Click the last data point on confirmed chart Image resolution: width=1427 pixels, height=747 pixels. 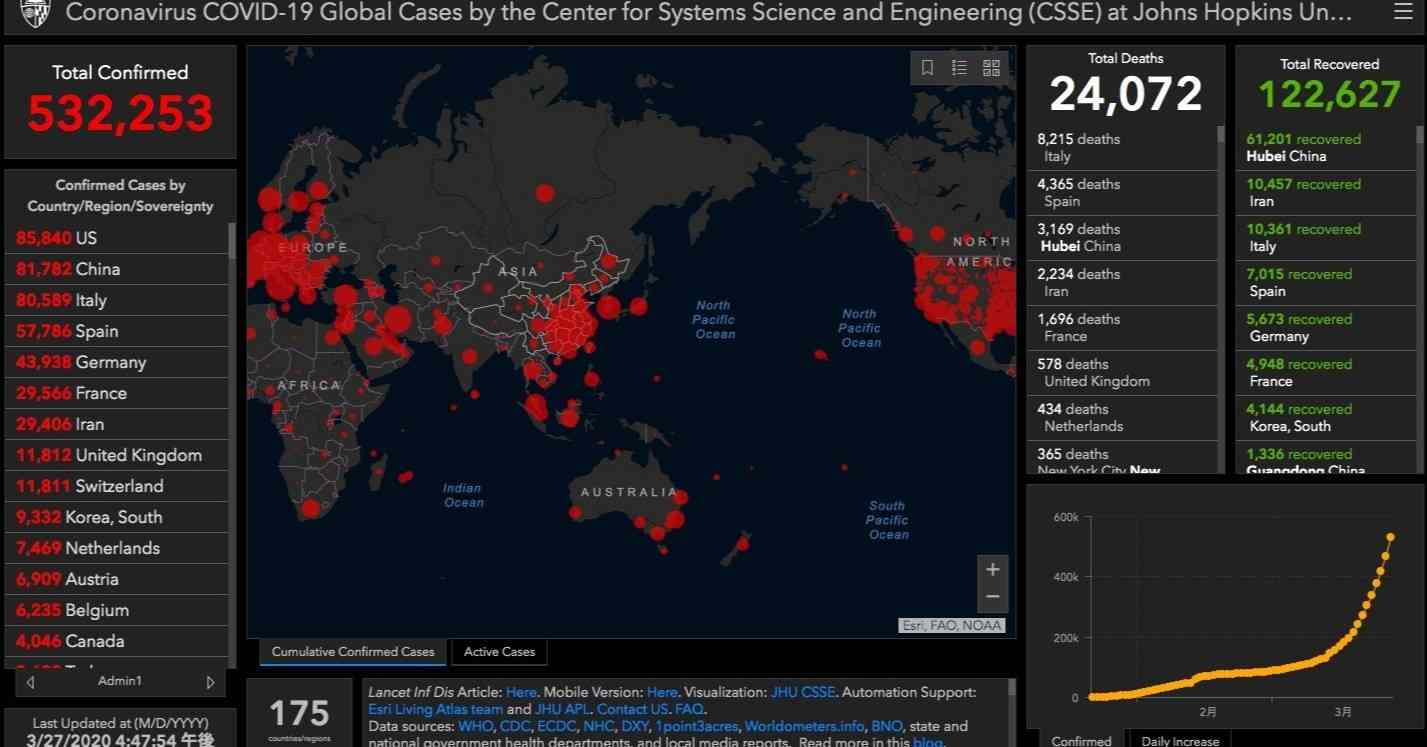(x=1390, y=537)
